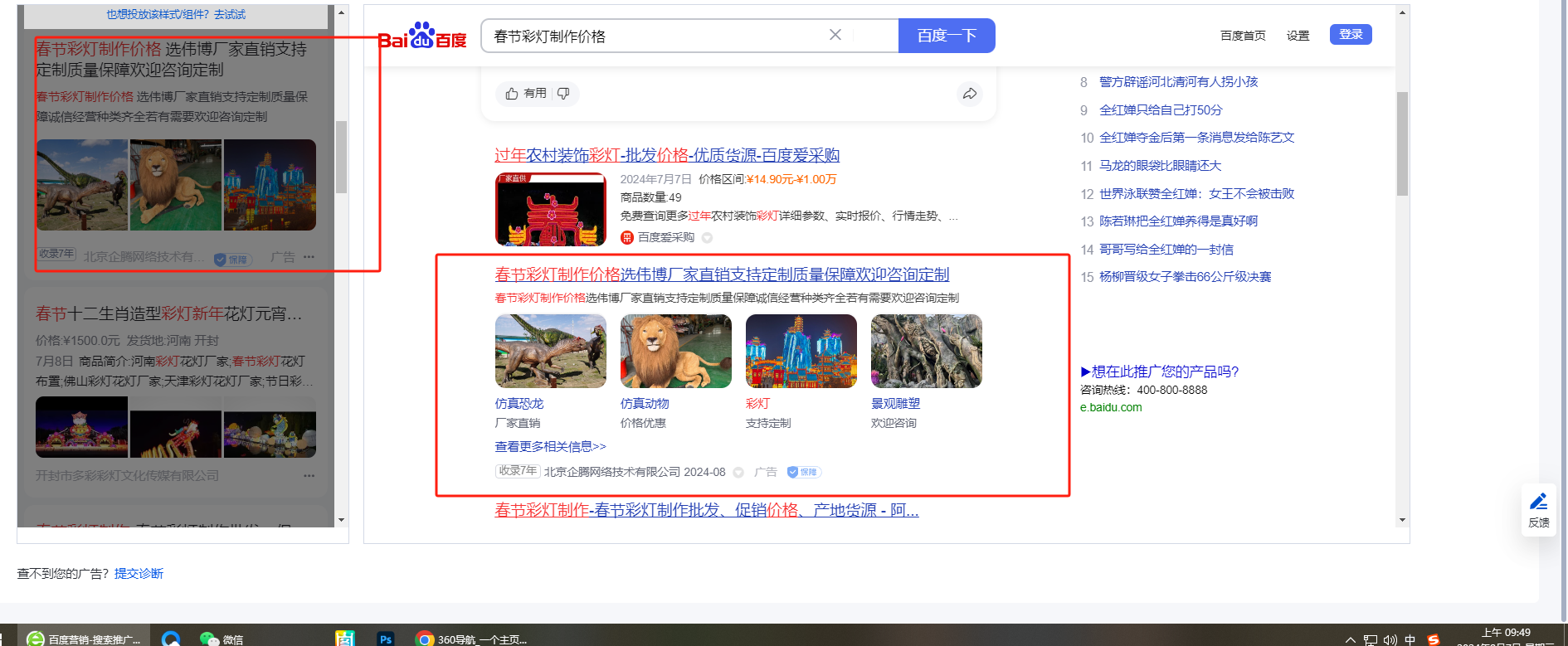Click the red 彩灯 caption link
This screenshot has height=646, width=1568.
click(x=757, y=404)
